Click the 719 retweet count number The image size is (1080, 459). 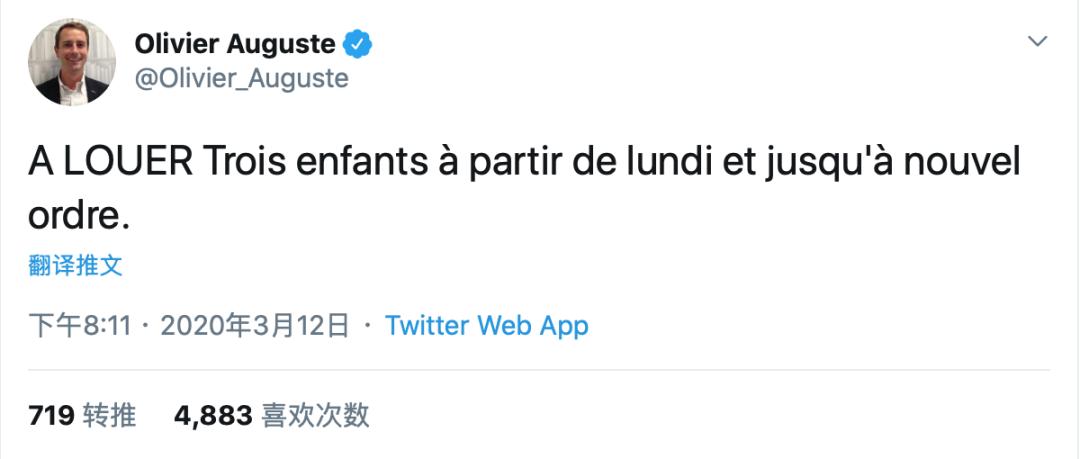pyautogui.click(x=53, y=415)
